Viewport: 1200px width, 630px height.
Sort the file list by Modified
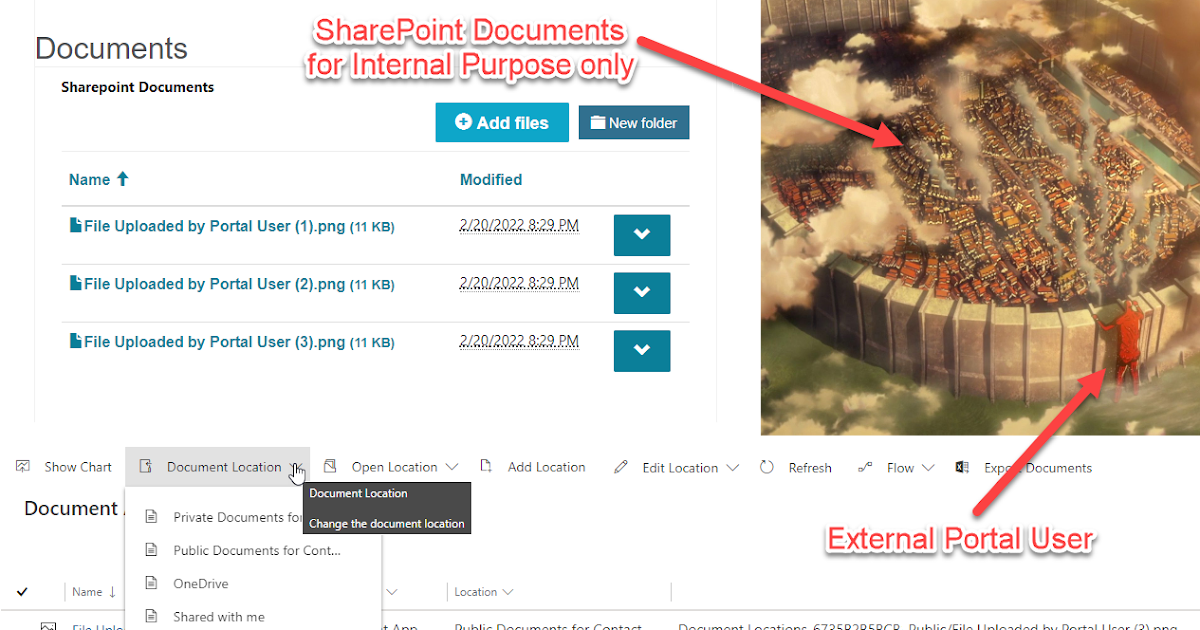tap(491, 180)
